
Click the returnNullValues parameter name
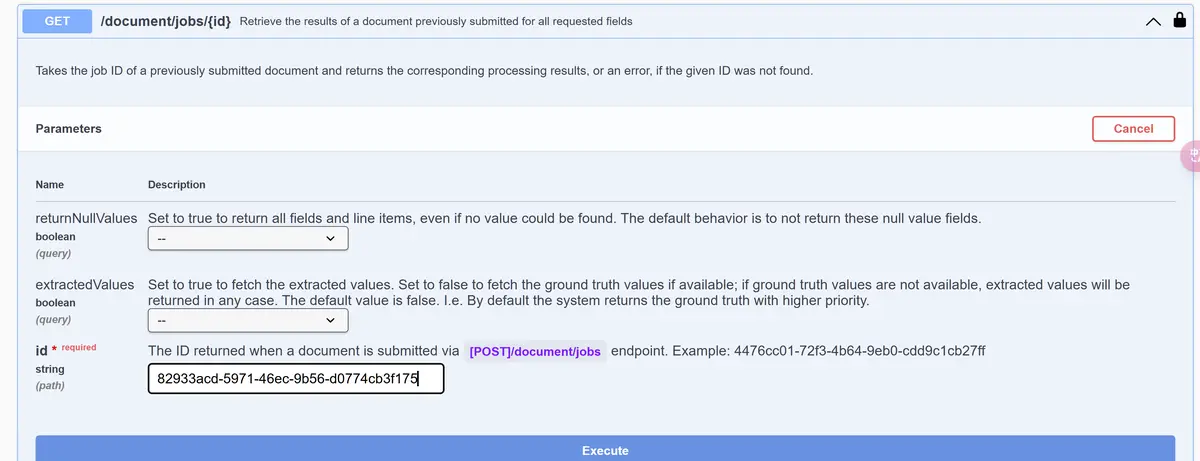[x=86, y=218]
